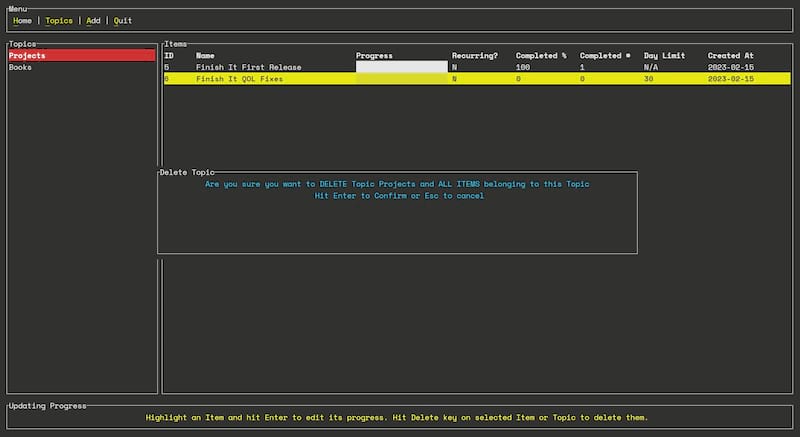
Task: Open the Topics menu item
Action: coord(59,21)
